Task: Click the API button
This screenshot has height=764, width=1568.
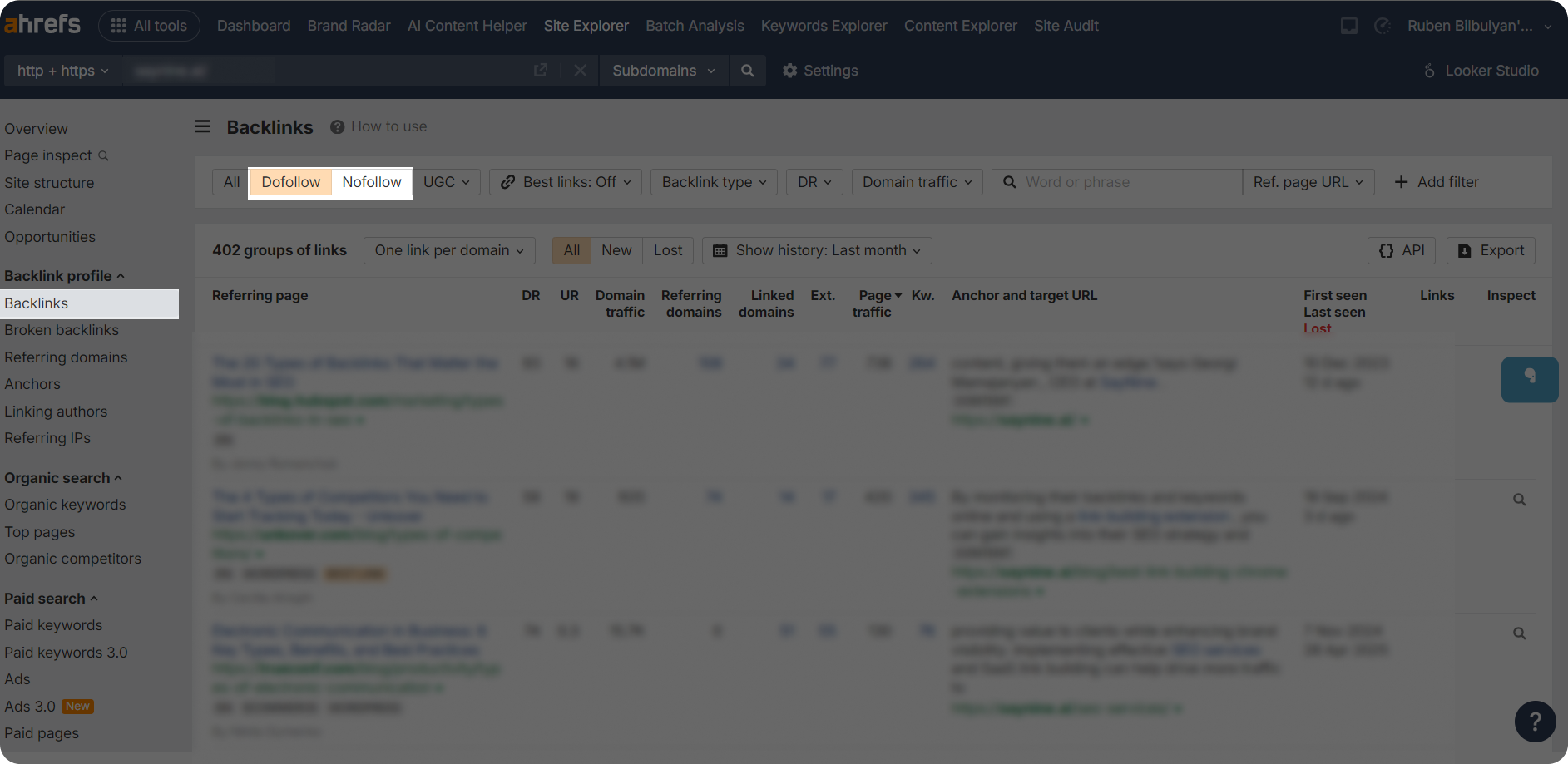Action: (1402, 250)
